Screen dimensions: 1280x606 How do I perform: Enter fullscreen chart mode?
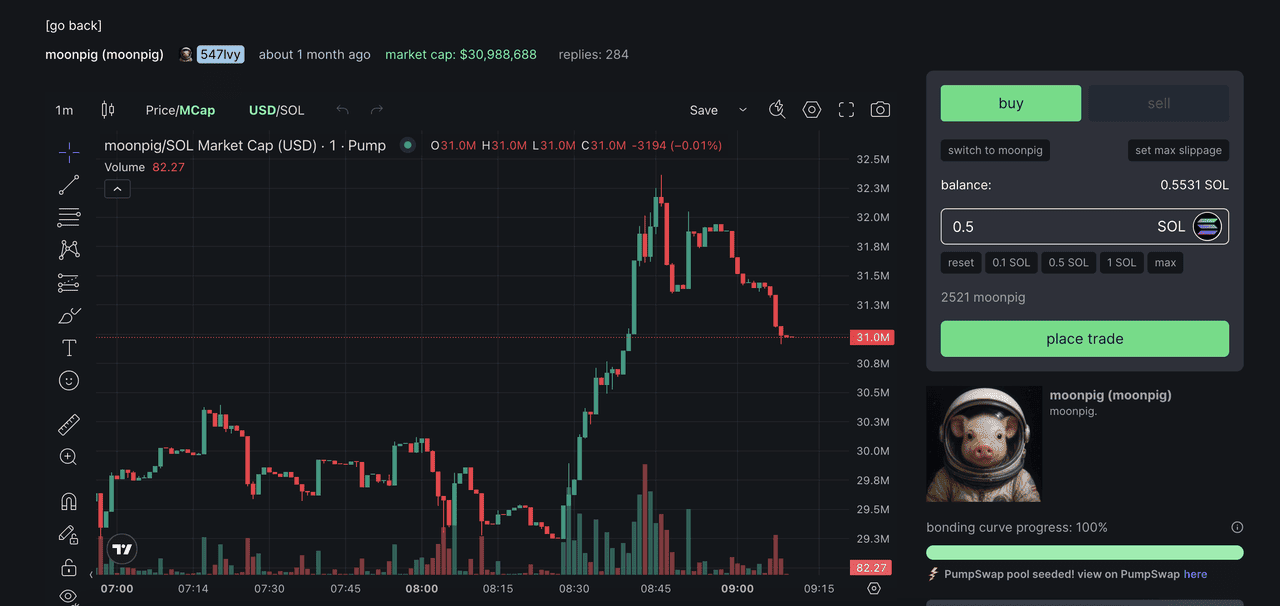pos(846,110)
